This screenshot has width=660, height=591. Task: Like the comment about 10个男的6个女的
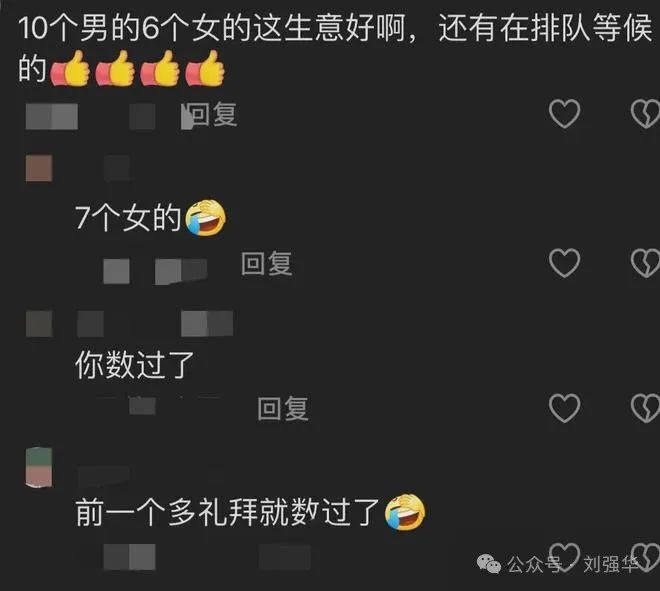click(564, 114)
